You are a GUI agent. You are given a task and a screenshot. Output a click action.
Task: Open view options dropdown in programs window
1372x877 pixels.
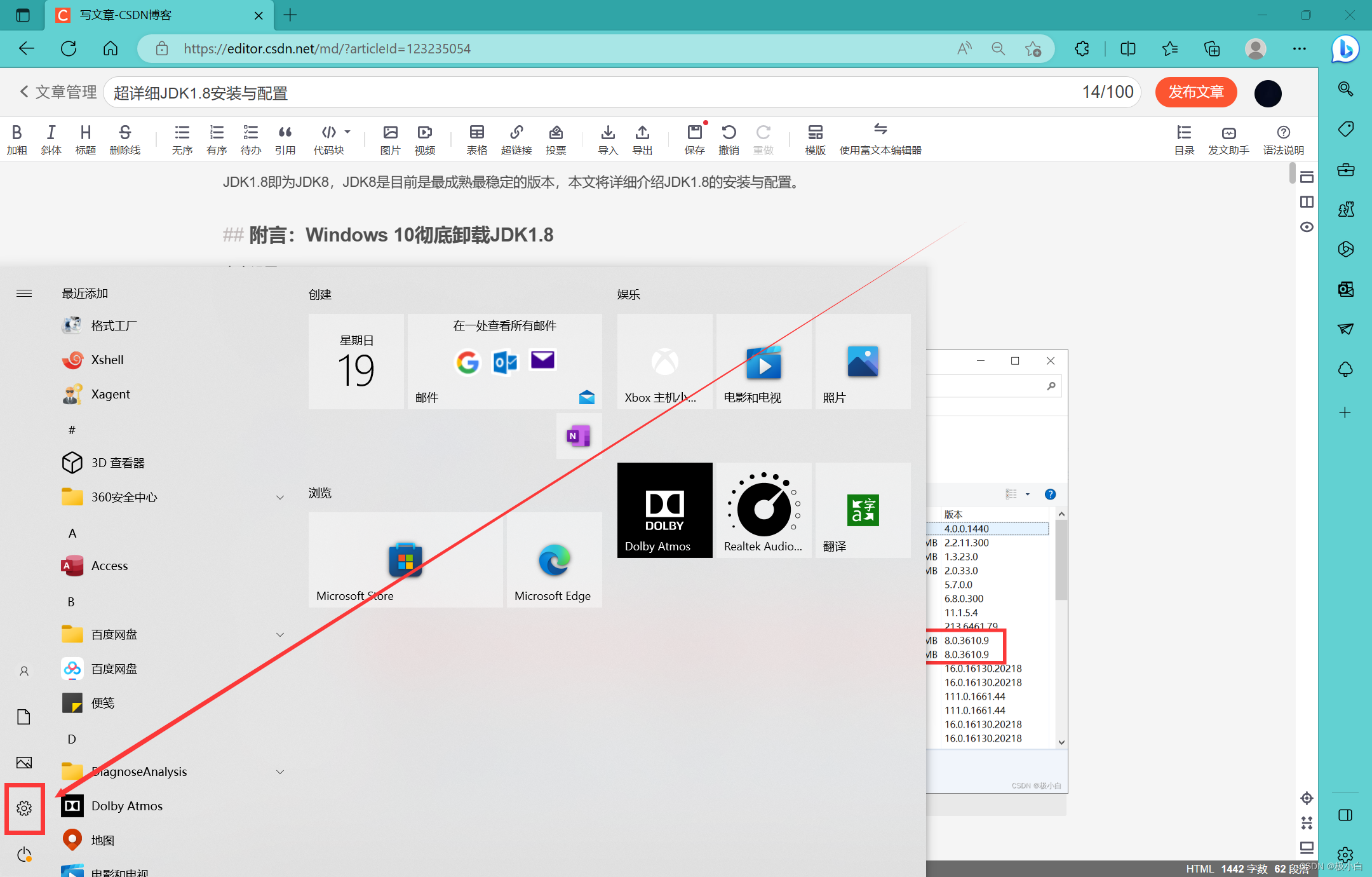[x=1027, y=494]
